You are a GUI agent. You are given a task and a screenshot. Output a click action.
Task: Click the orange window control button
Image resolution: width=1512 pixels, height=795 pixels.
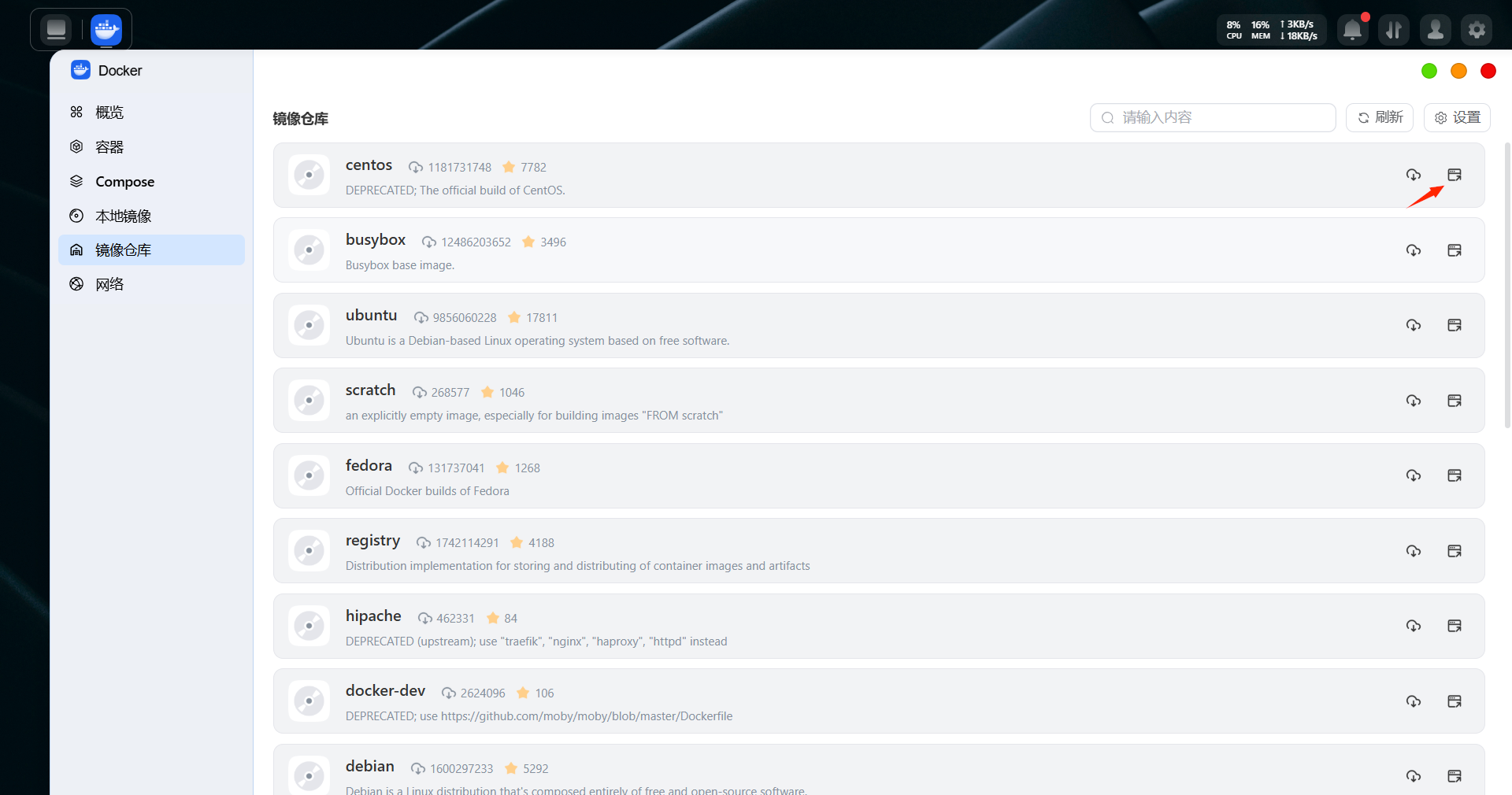[x=1458, y=71]
